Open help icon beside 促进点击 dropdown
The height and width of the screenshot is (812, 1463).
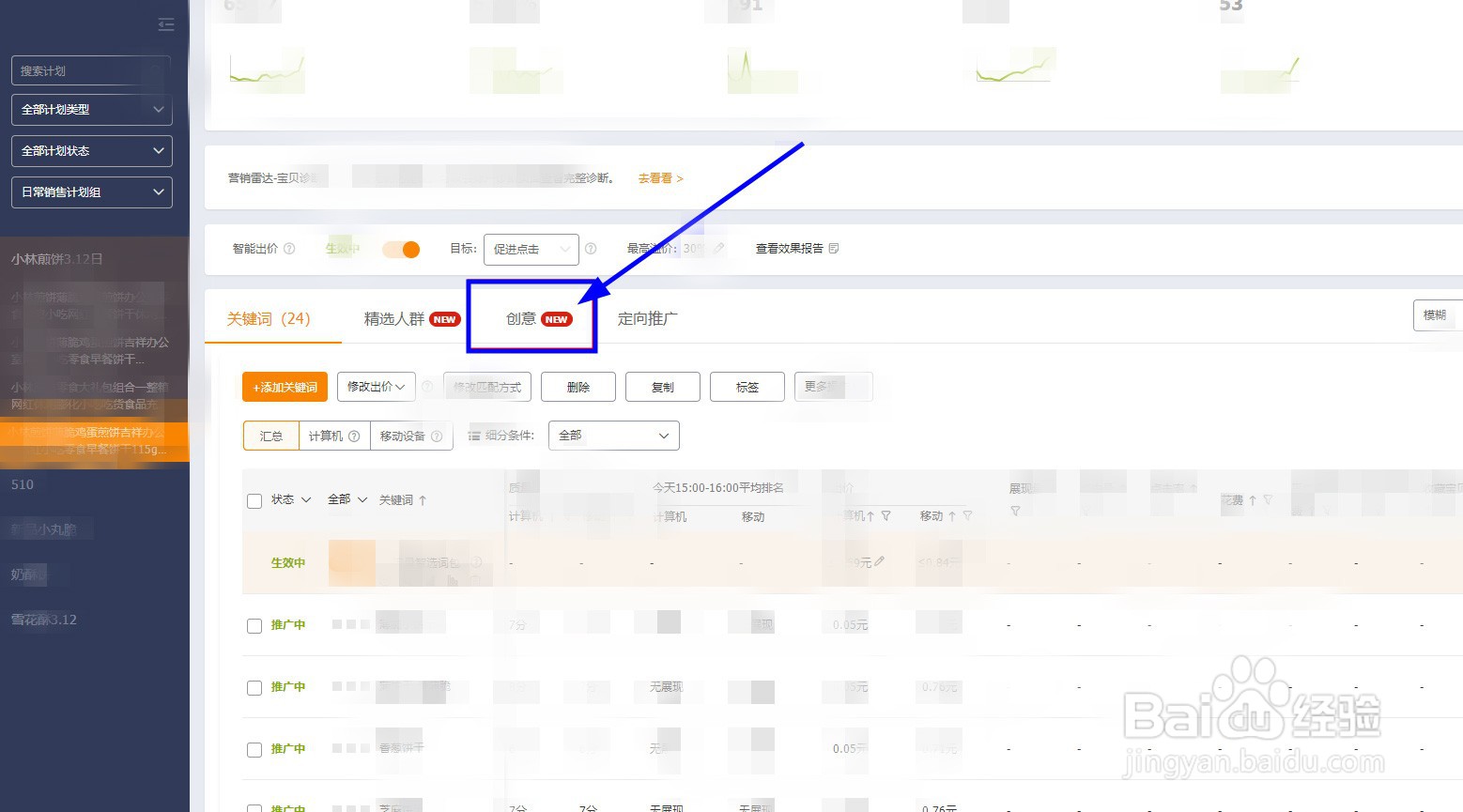point(591,249)
